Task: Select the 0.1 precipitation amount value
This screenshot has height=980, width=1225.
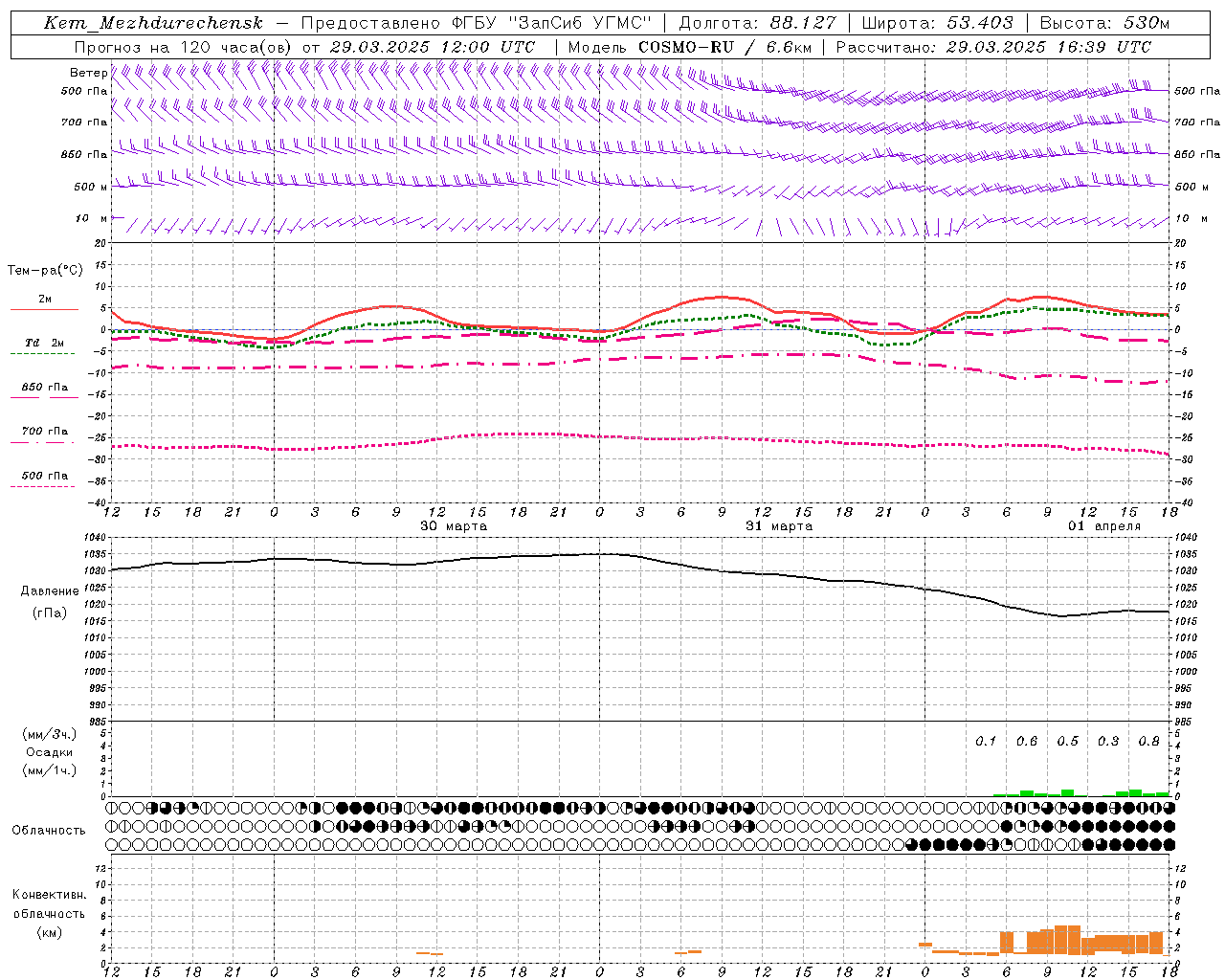Action: click(x=986, y=742)
